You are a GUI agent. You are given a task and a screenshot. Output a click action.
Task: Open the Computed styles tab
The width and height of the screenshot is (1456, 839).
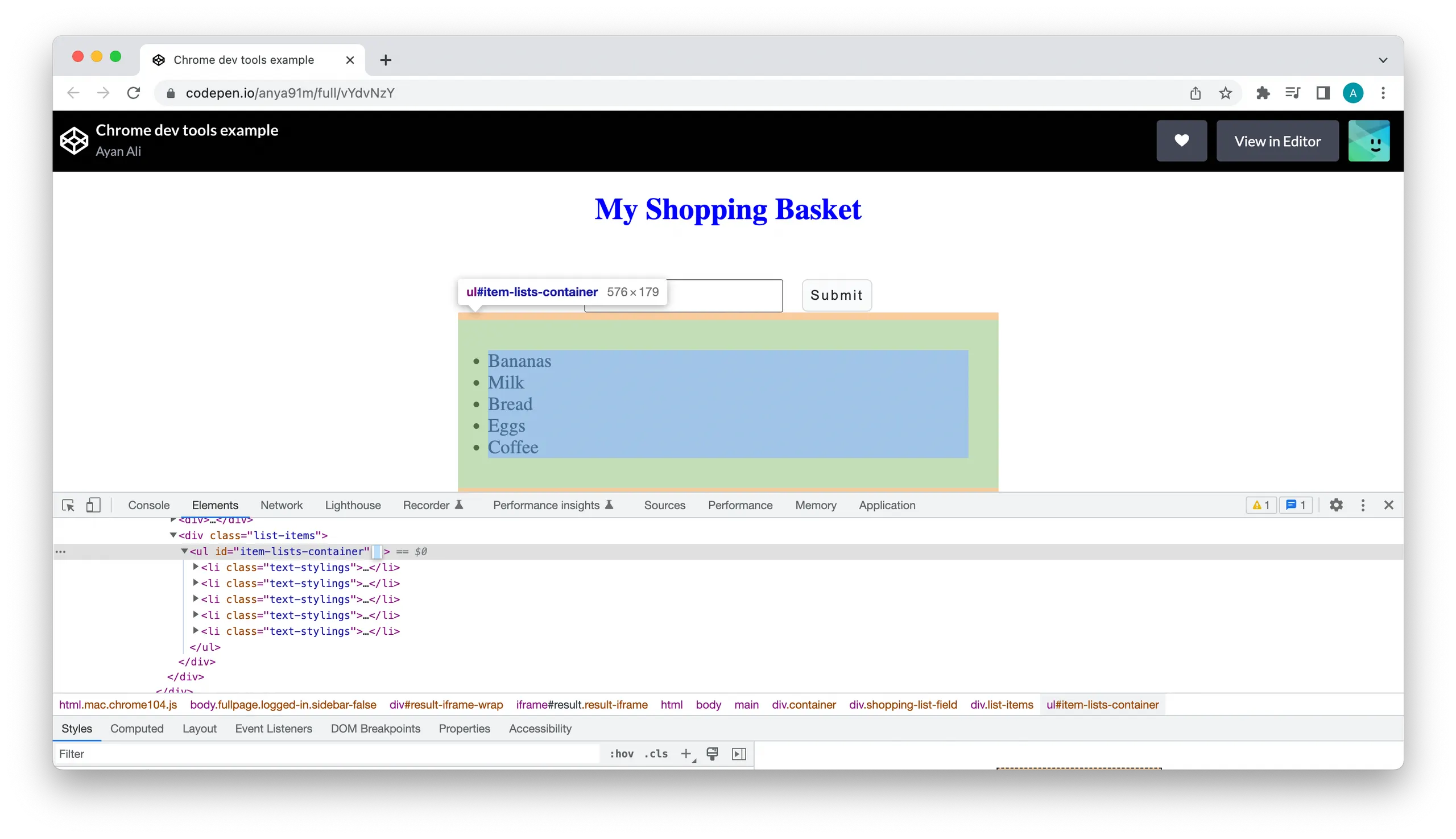coord(136,728)
